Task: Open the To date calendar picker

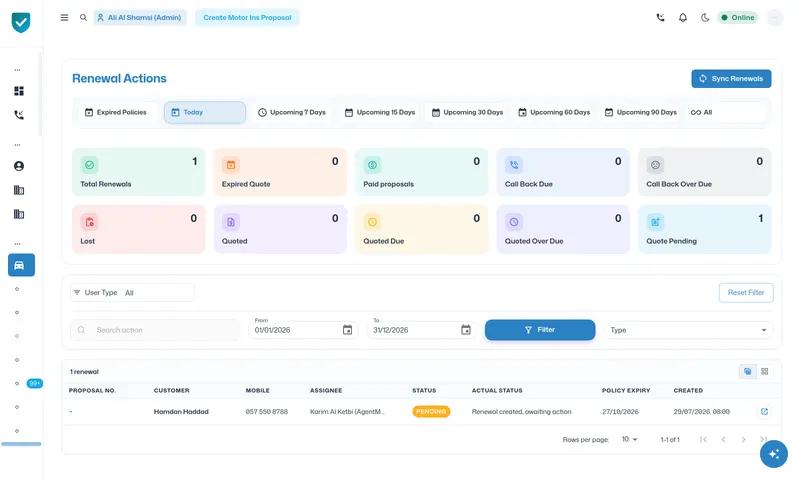Action: click(466, 330)
